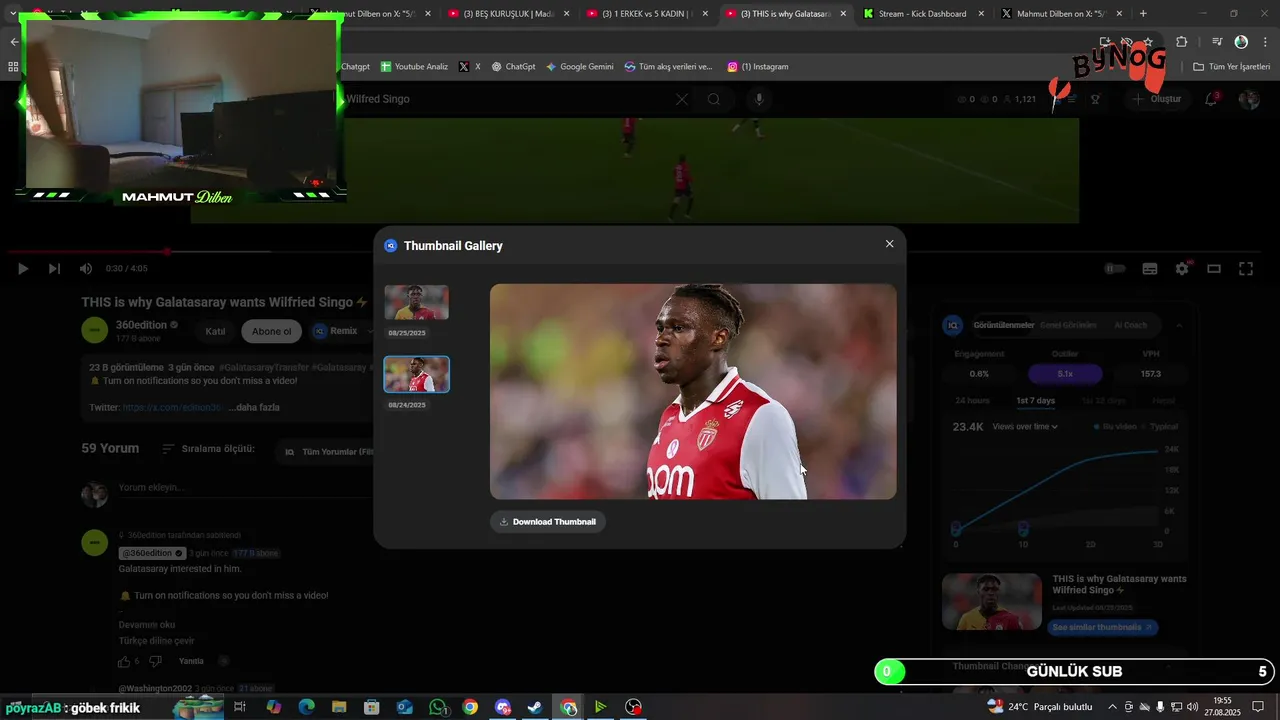This screenshot has height=720, width=1280.
Task: Click Türkçe diline çevir translate link
Action: [x=156, y=641]
